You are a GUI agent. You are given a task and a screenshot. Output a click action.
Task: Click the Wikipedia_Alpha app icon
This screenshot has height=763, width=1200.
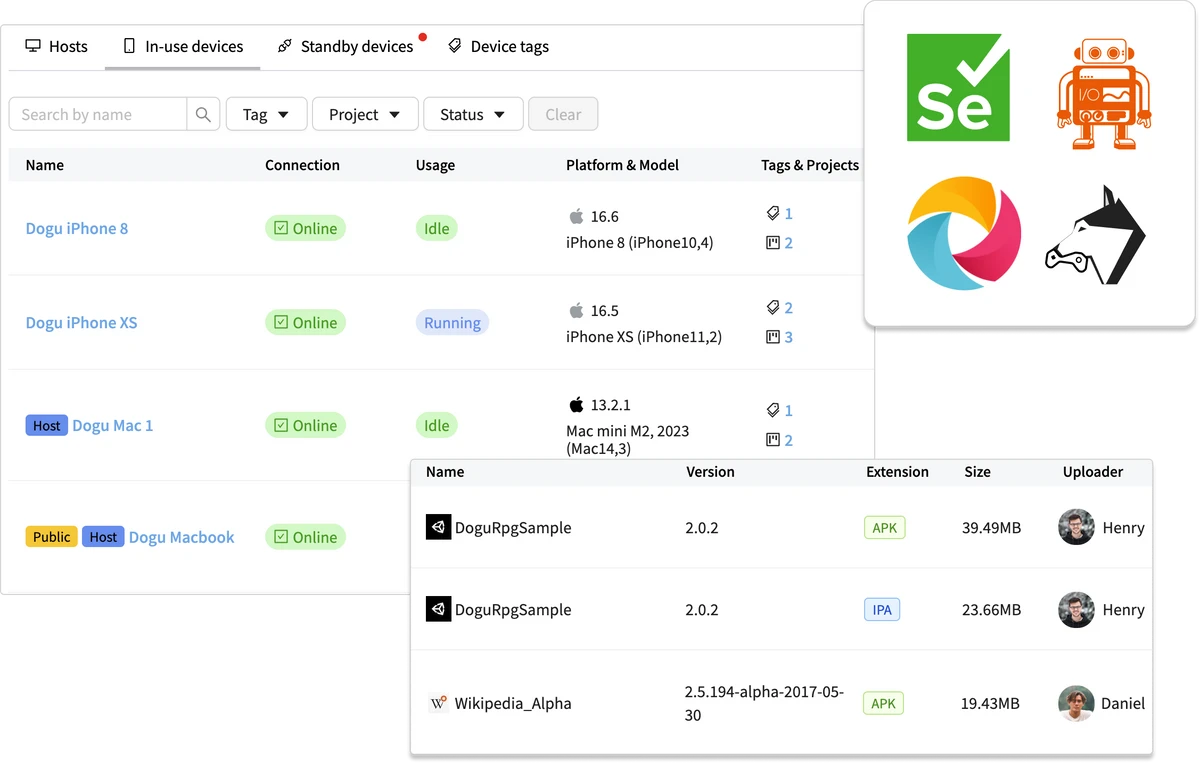(438, 703)
